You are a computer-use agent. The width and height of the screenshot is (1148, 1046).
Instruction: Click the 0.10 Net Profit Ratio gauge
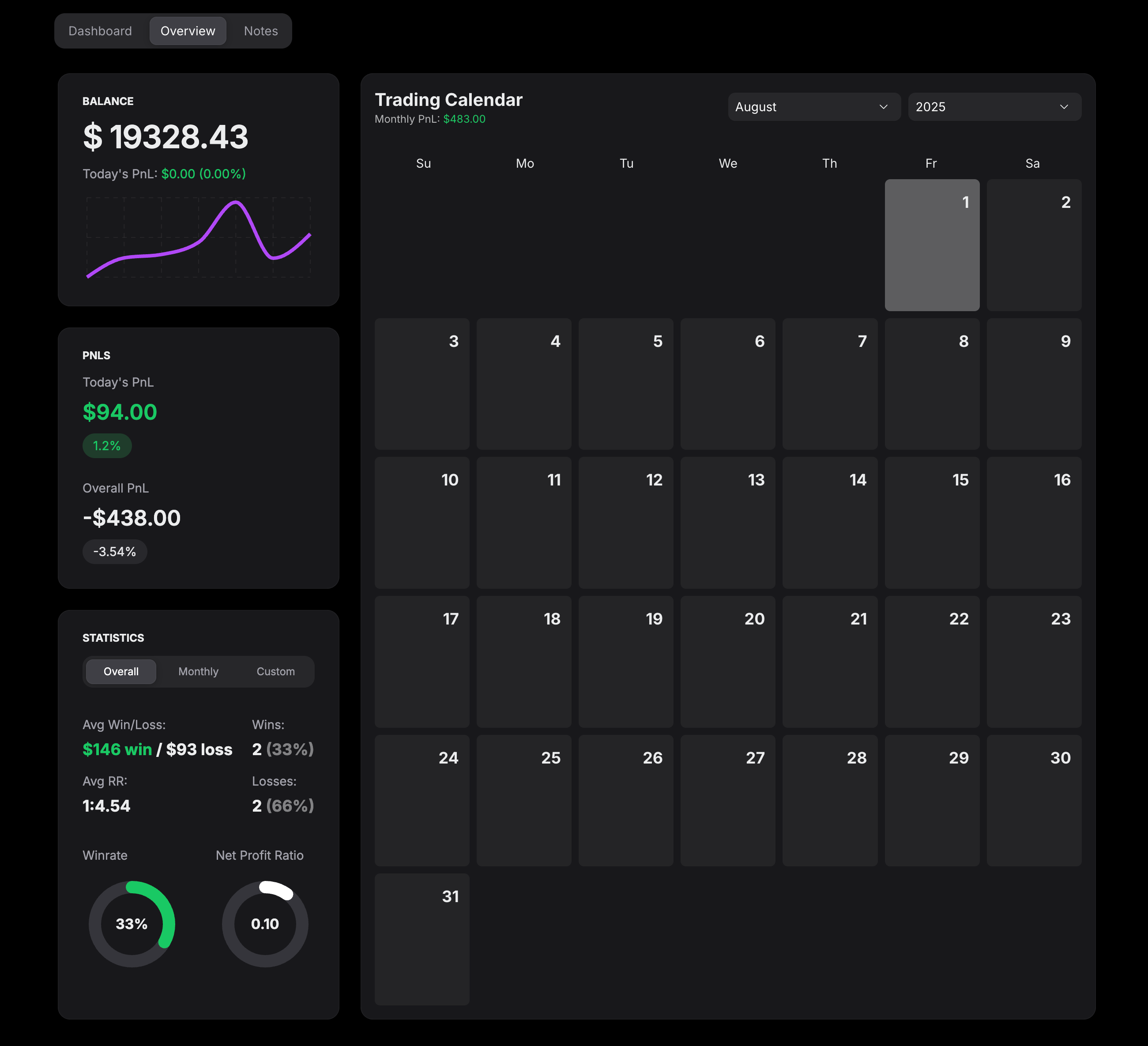(265, 924)
